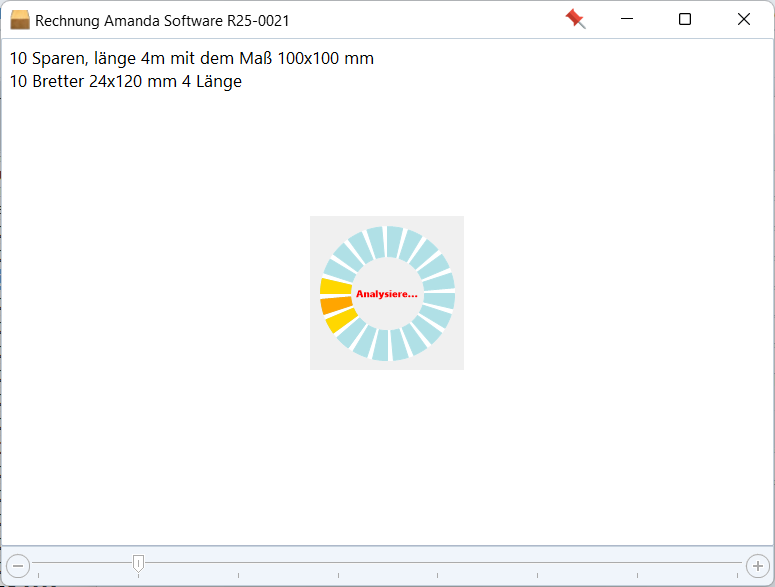Toggle the red pin icon in title bar
This screenshot has width=775, height=587.
coord(575,19)
